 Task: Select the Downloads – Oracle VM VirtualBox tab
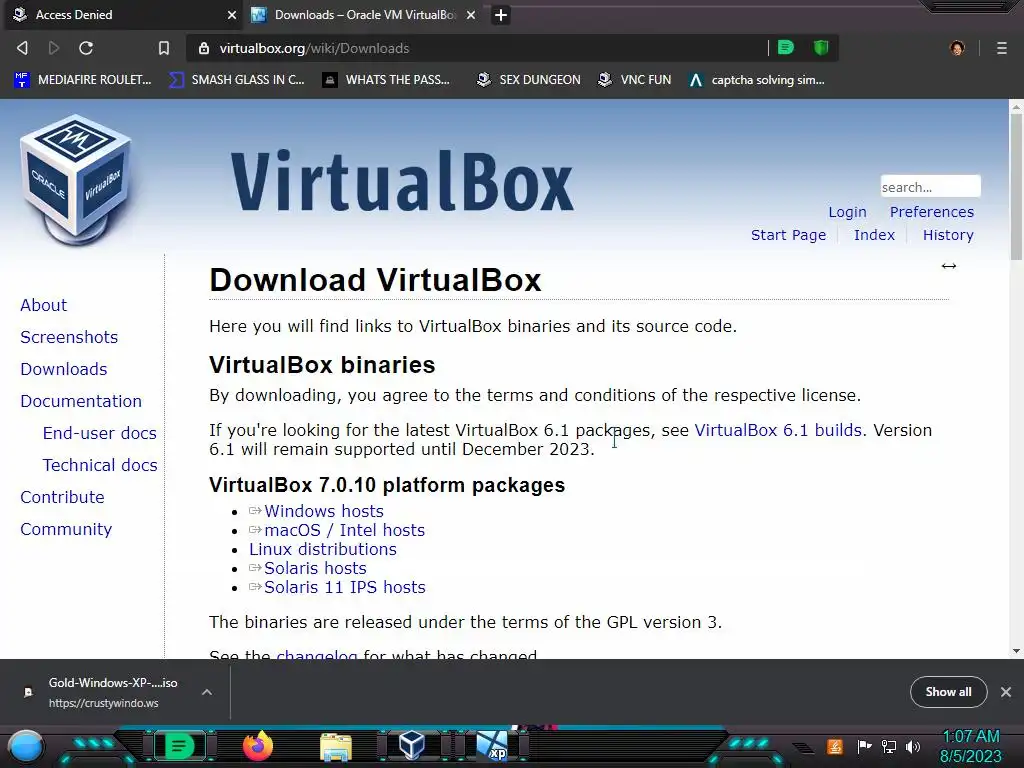click(x=364, y=15)
